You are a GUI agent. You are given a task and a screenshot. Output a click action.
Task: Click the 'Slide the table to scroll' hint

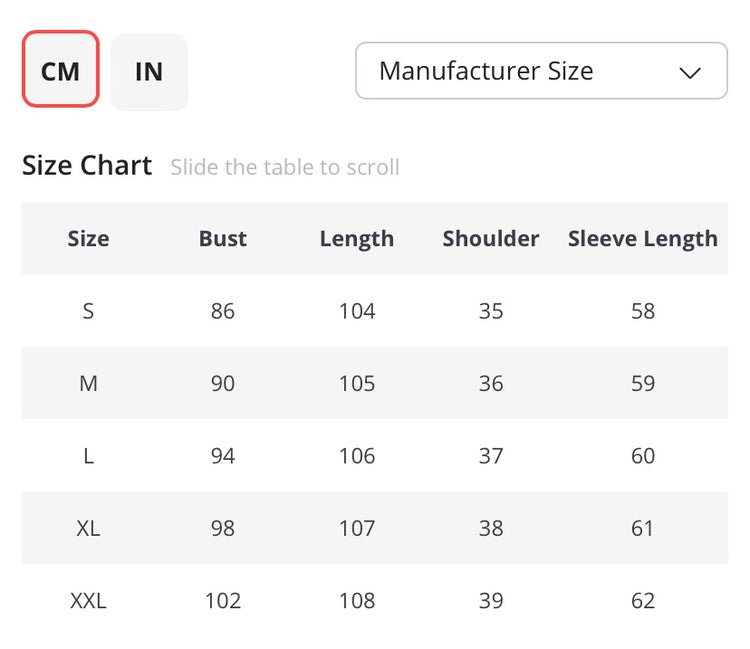click(x=284, y=167)
